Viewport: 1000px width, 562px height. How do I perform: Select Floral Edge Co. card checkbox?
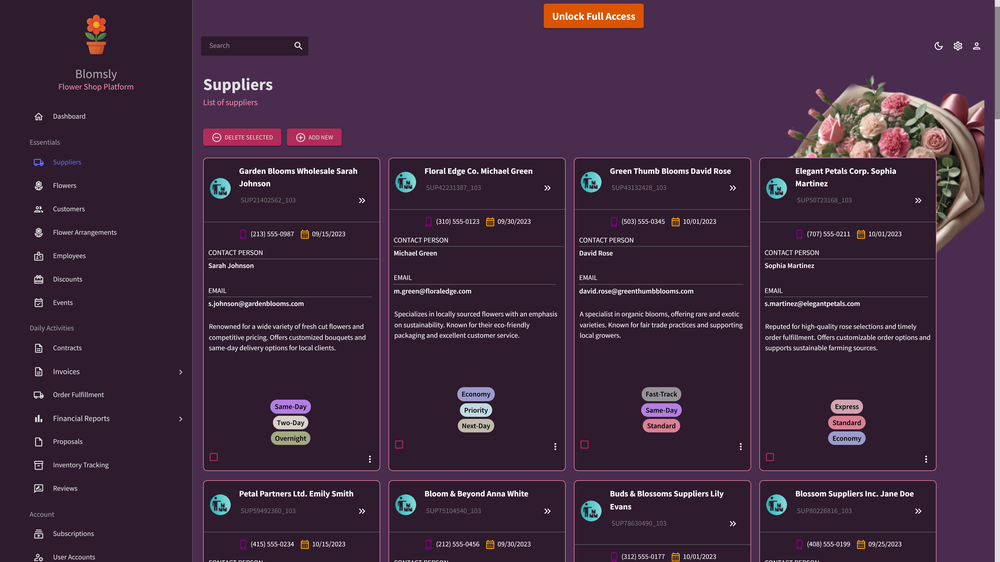[x=399, y=445]
